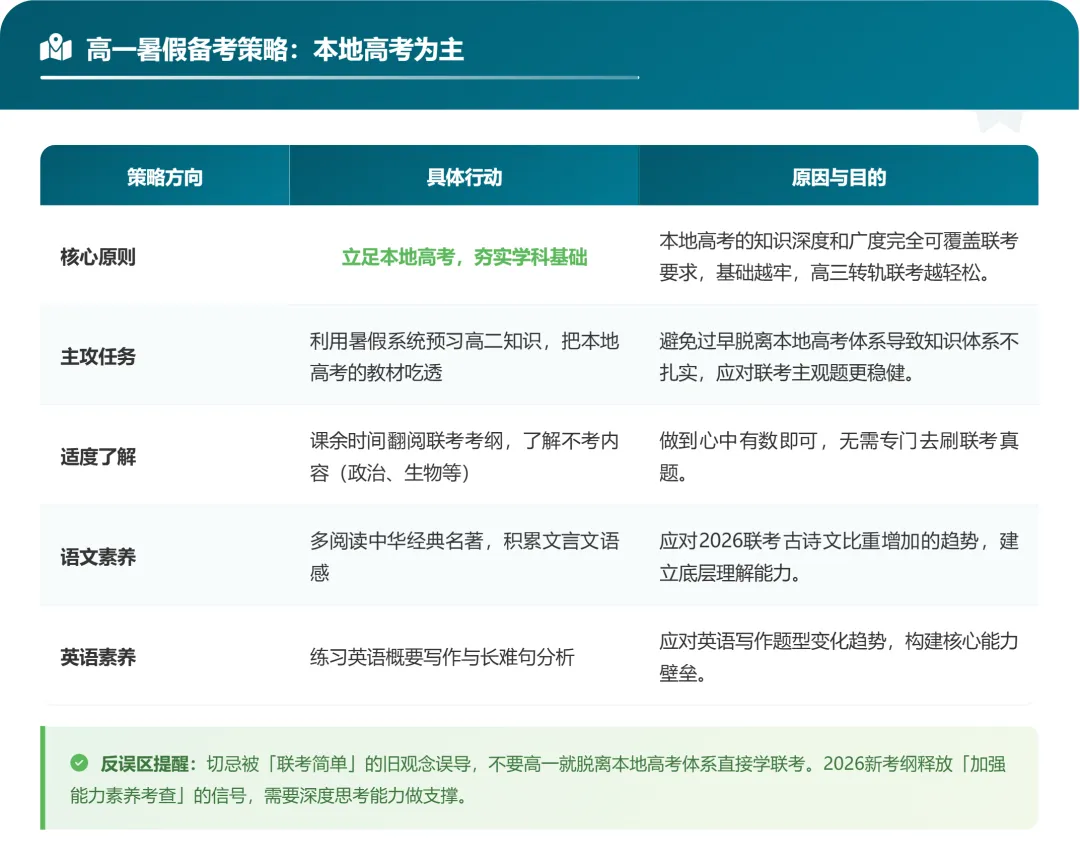Click the map pin icon in the header
The width and height of the screenshot is (1080, 866).
pyautogui.click(x=56, y=48)
